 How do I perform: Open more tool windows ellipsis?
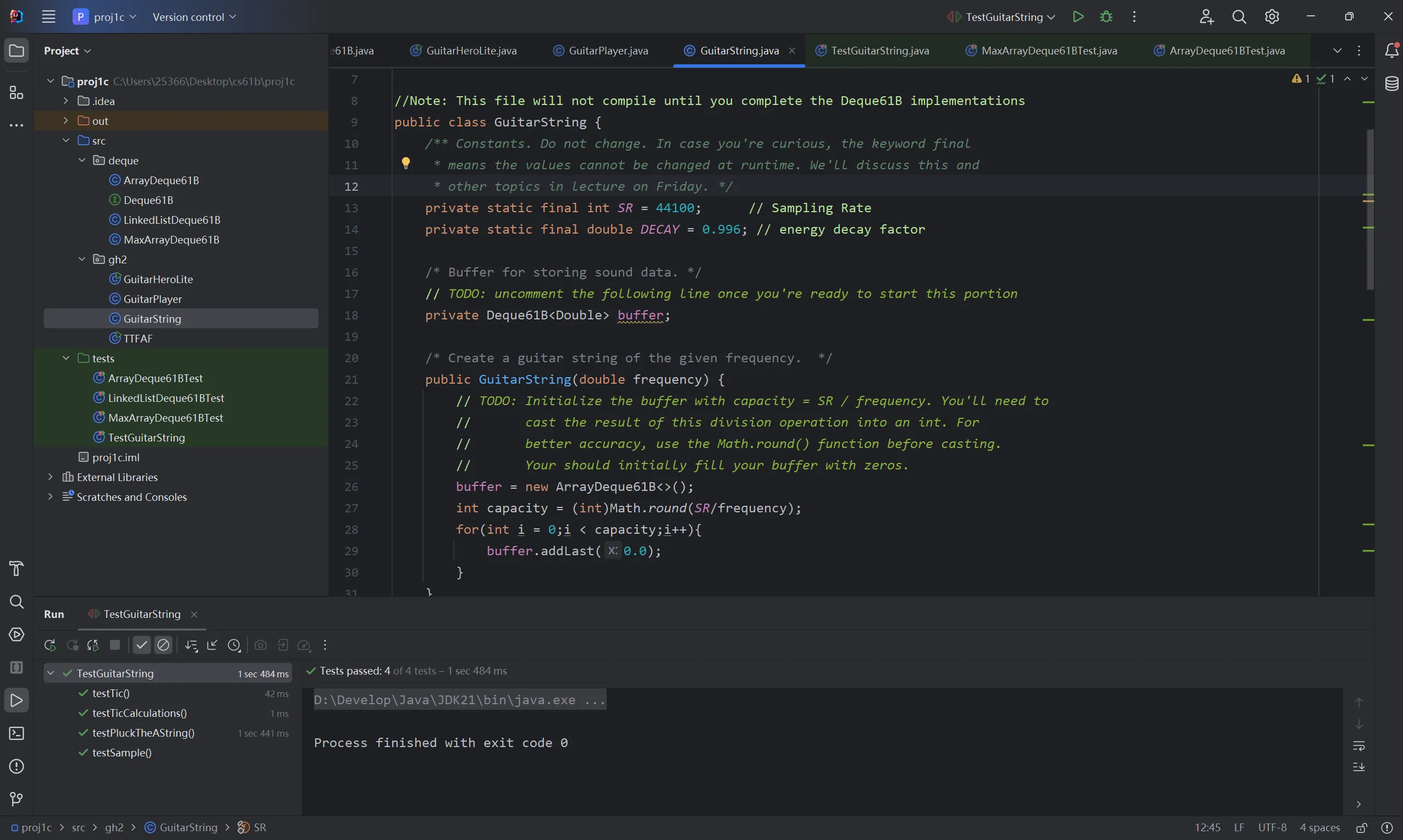coord(16,125)
